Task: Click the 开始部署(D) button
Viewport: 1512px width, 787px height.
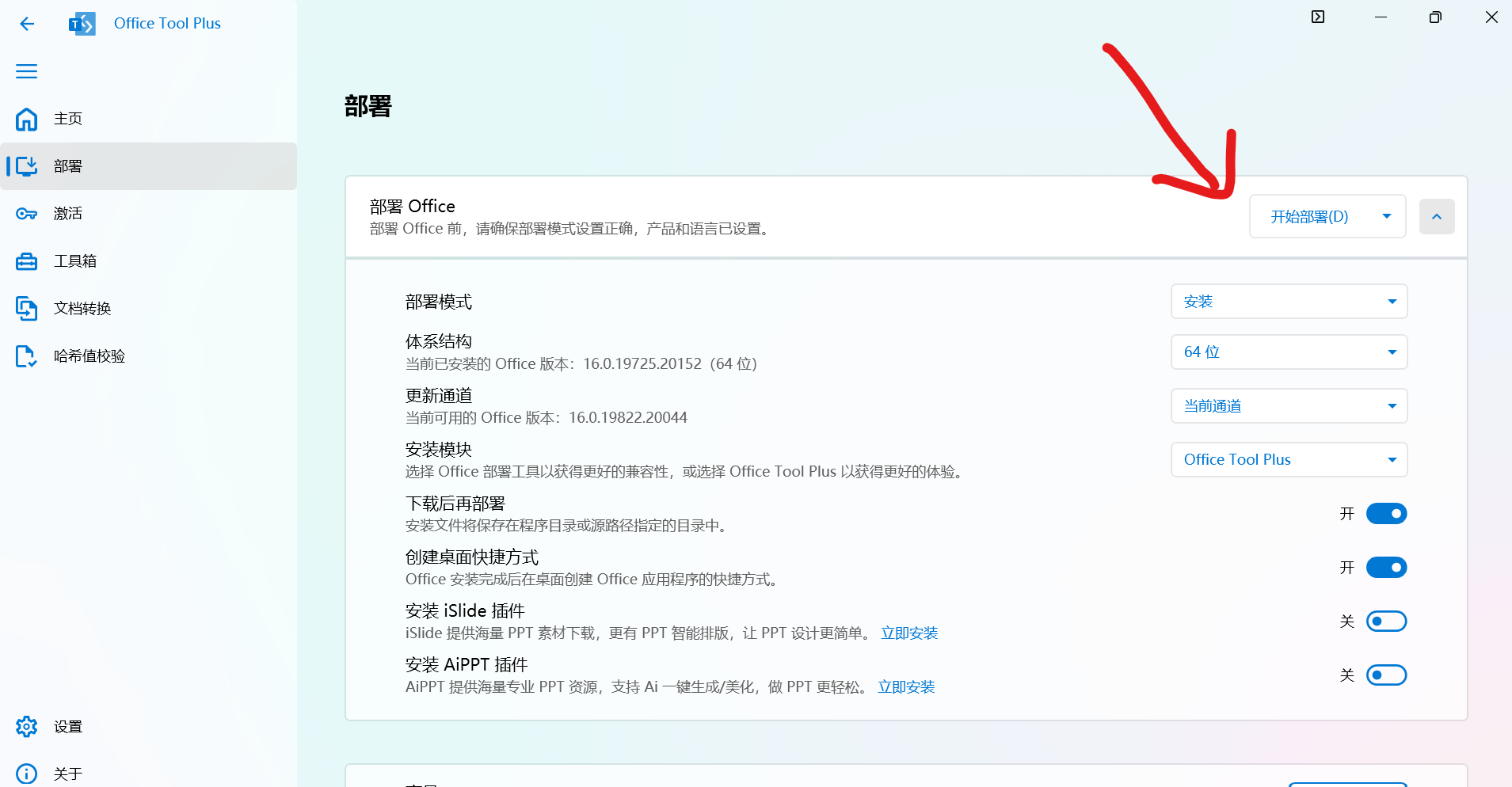Action: 1309,217
